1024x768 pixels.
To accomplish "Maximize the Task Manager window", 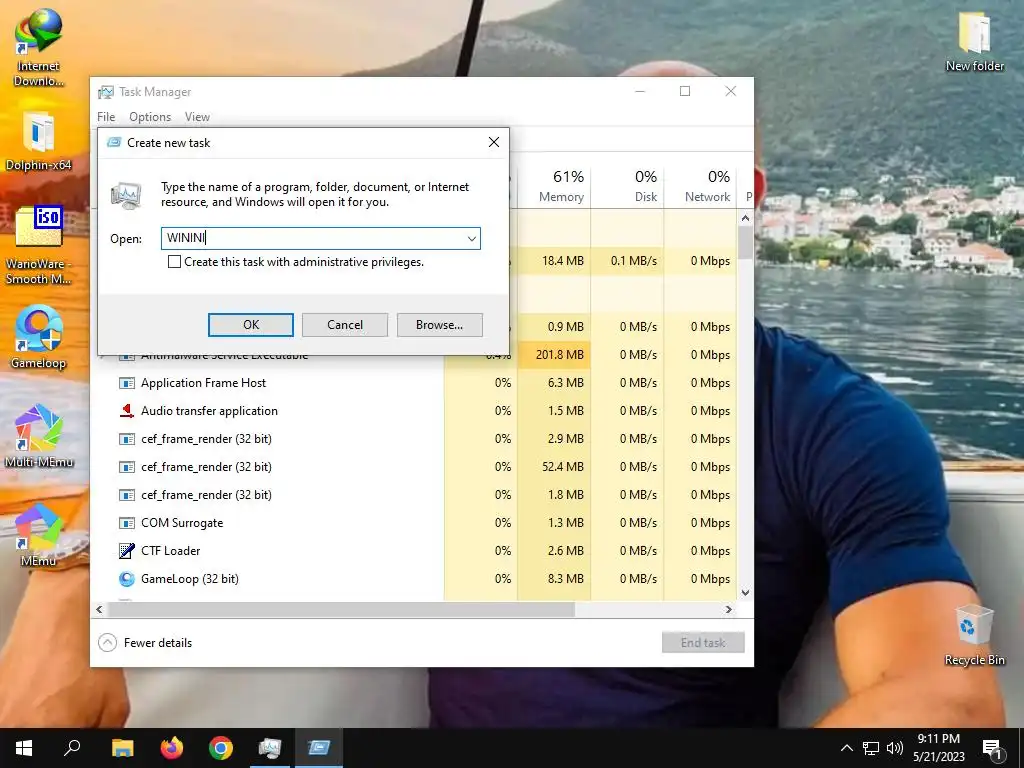I will point(685,91).
